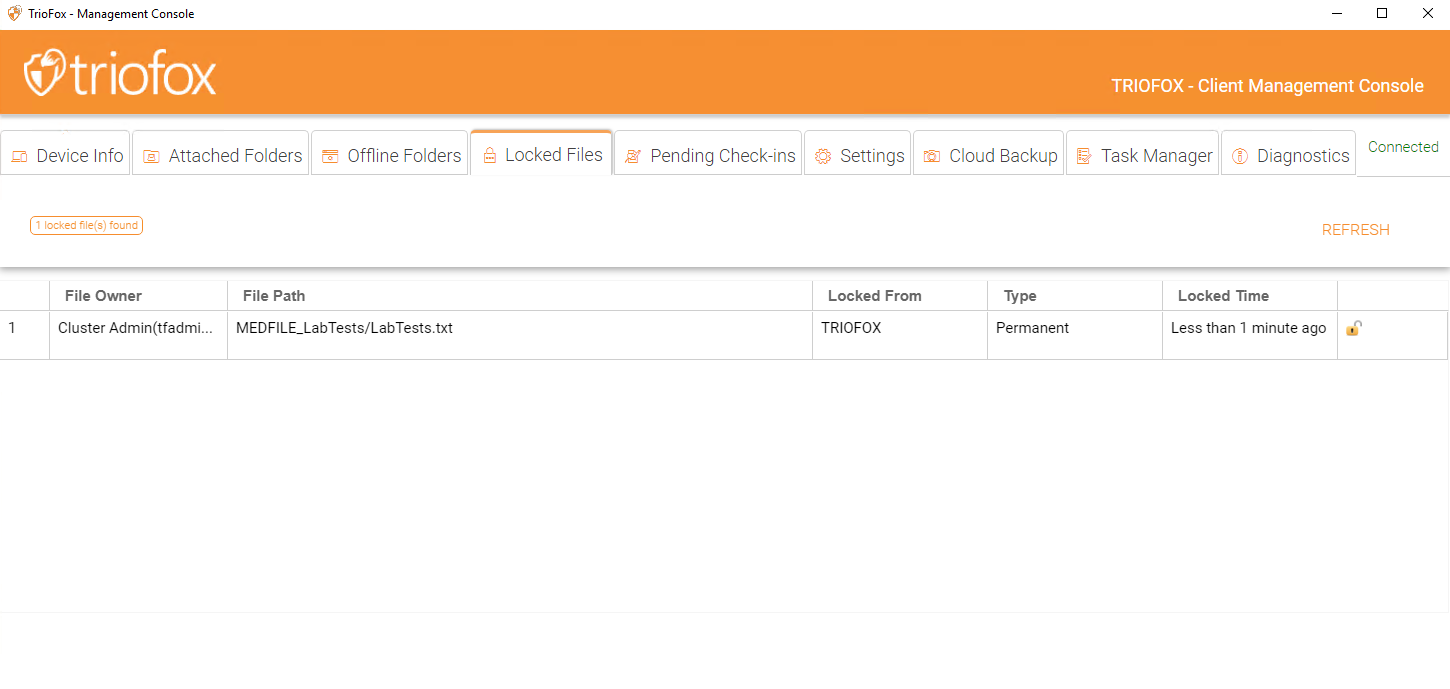Image resolution: width=1450 pixels, height=689 pixels.
Task: Switch to the Attached Folders tab
Action: pyautogui.click(x=221, y=155)
